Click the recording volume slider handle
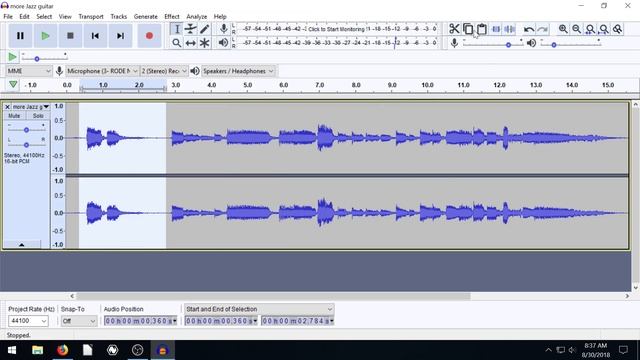640x360 pixels. [x=508, y=45]
